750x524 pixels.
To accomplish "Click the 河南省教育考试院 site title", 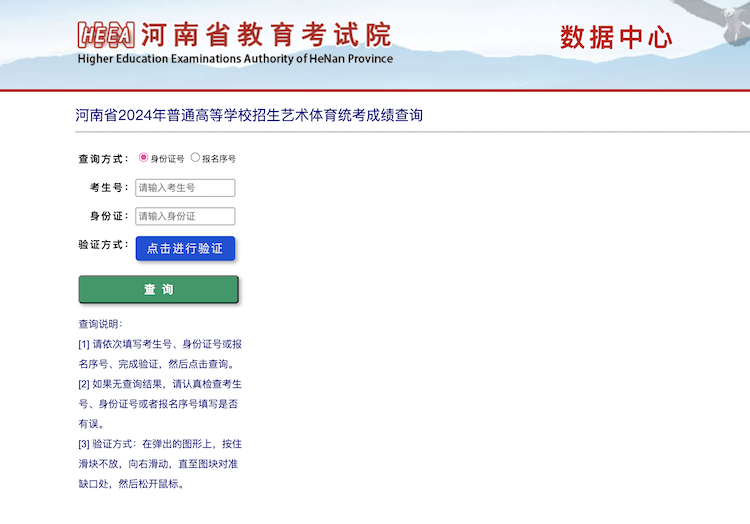I will (265, 33).
